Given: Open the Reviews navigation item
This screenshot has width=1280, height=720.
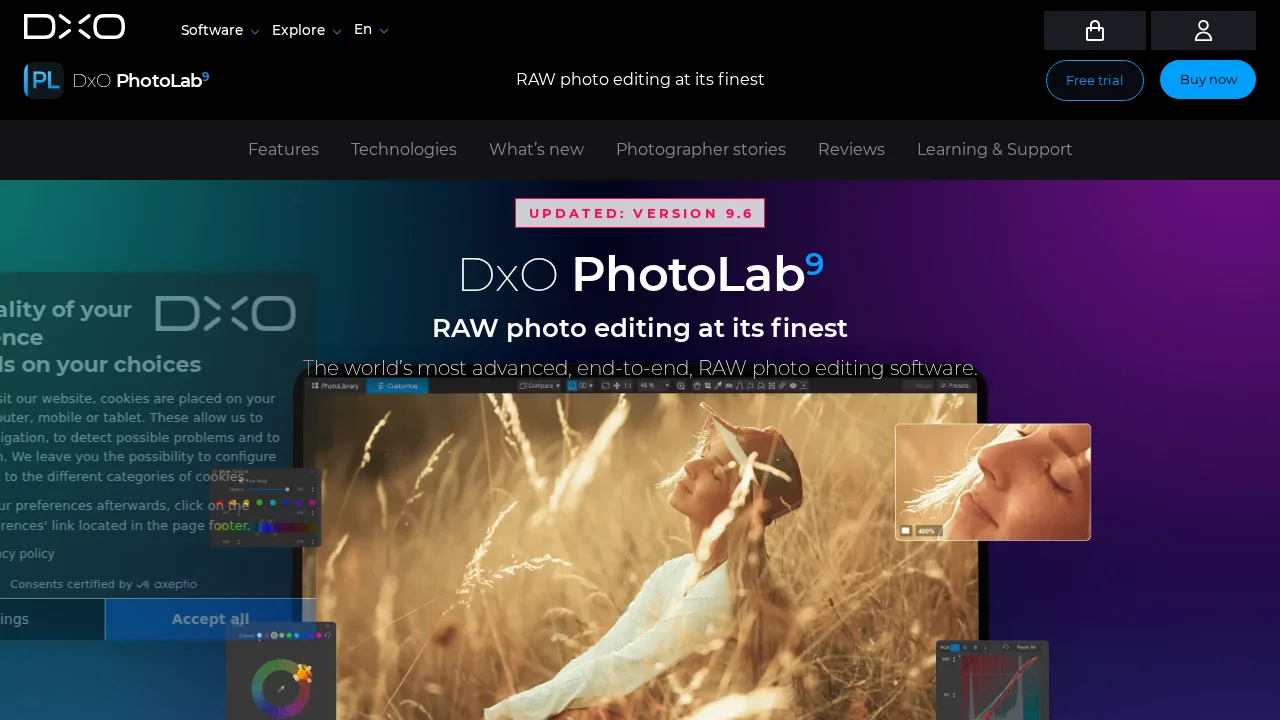Looking at the screenshot, I should pos(851,149).
